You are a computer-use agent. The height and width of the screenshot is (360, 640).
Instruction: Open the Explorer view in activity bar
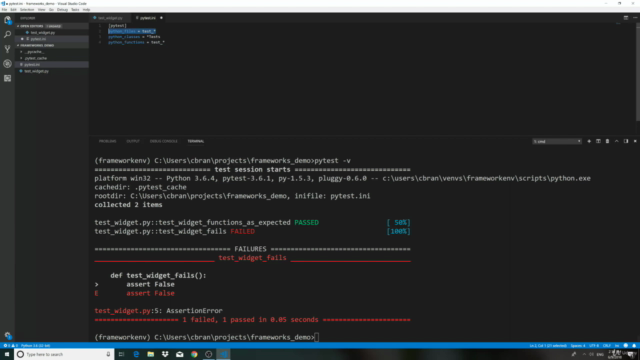point(7,20)
